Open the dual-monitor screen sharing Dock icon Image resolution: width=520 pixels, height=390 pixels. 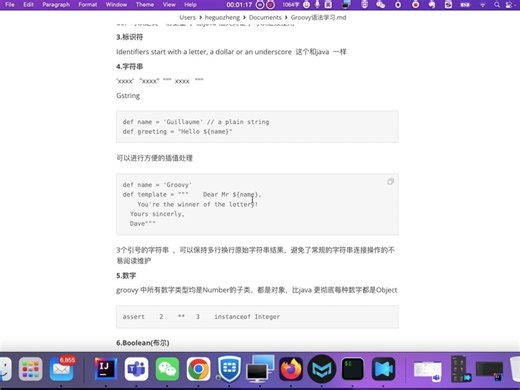click(x=260, y=369)
